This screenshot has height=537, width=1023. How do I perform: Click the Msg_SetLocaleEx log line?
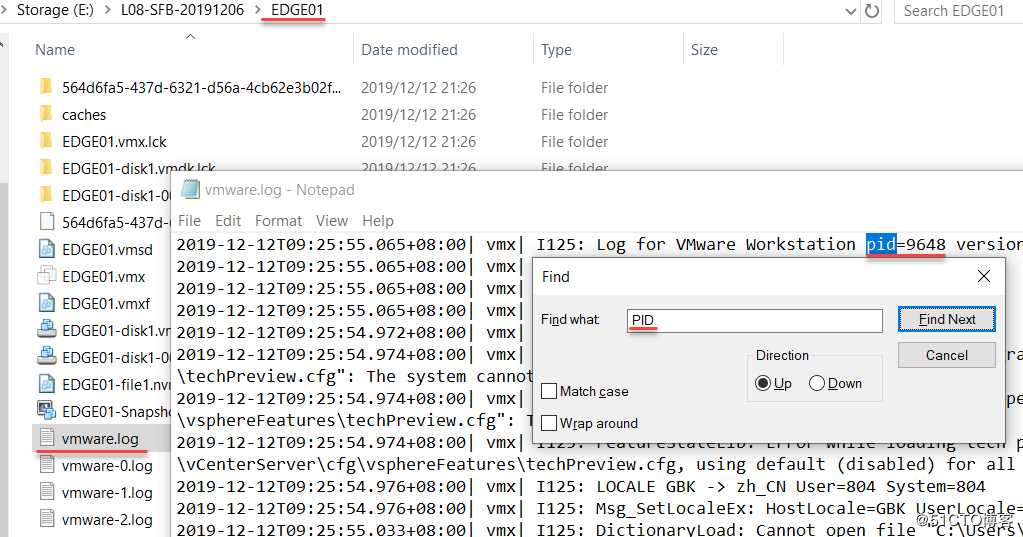click(600, 508)
